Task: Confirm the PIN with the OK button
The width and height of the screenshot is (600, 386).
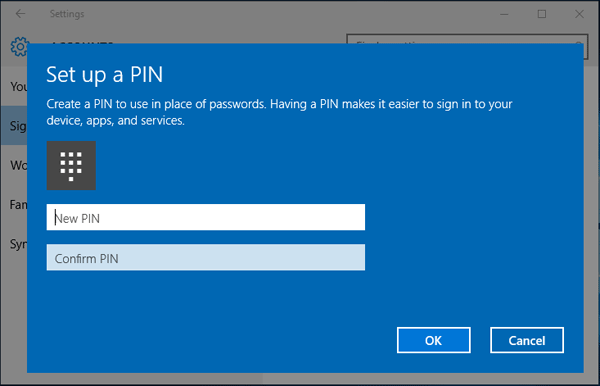Action: pyautogui.click(x=434, y=340)
